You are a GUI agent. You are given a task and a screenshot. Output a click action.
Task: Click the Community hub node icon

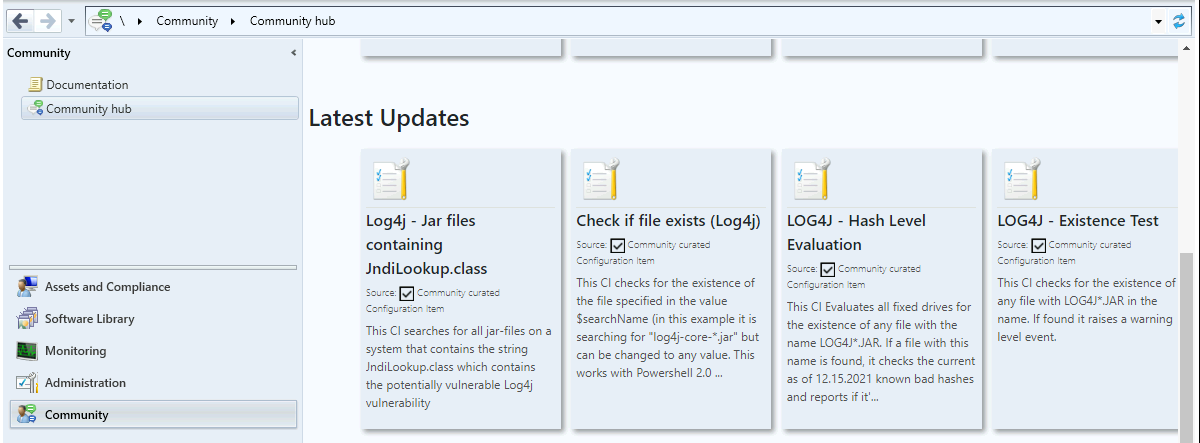(x=35, y=109)
